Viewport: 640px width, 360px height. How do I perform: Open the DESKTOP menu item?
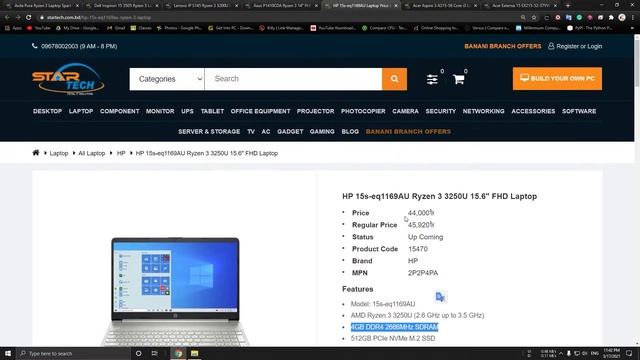(47, 111)
